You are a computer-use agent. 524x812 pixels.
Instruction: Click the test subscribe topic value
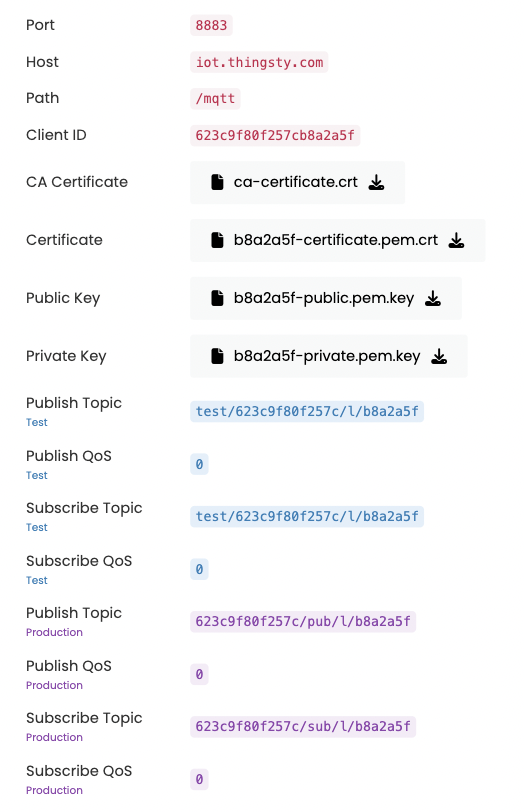coord(307,517)
